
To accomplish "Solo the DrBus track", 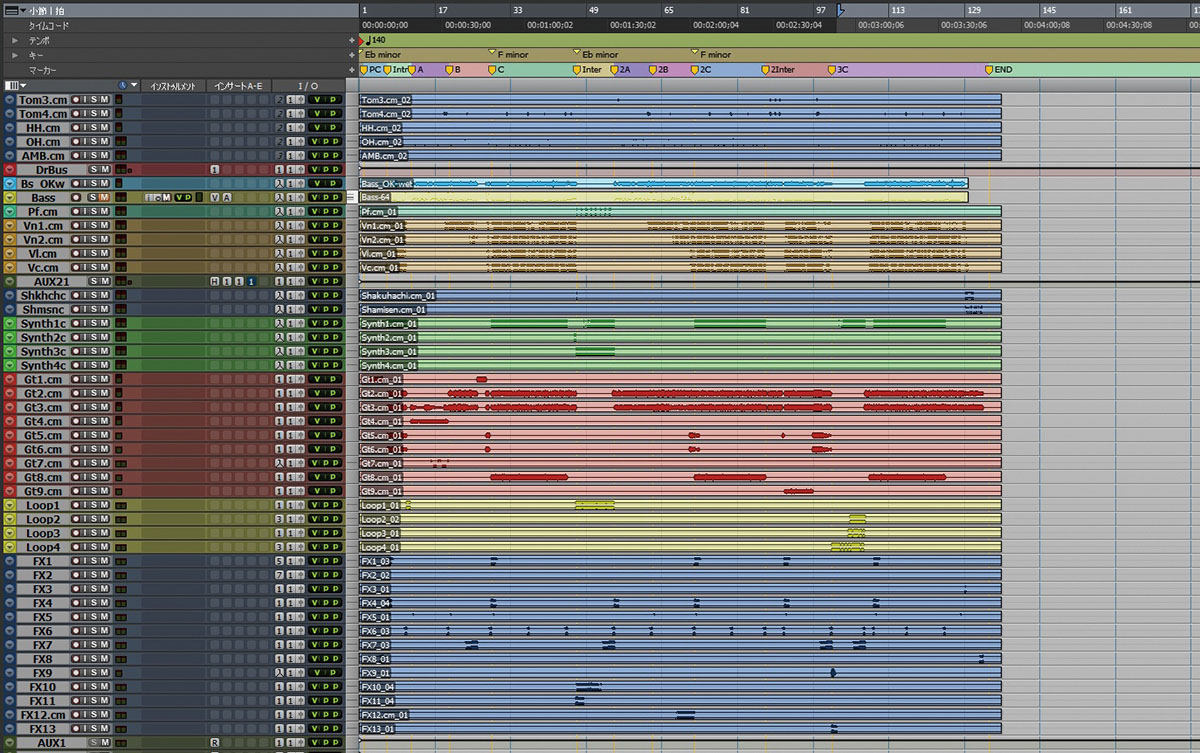I will [x=94, y=170].
